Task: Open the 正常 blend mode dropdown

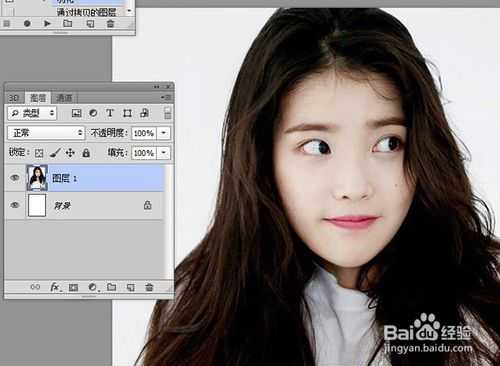Action: (x=46, y=133)
